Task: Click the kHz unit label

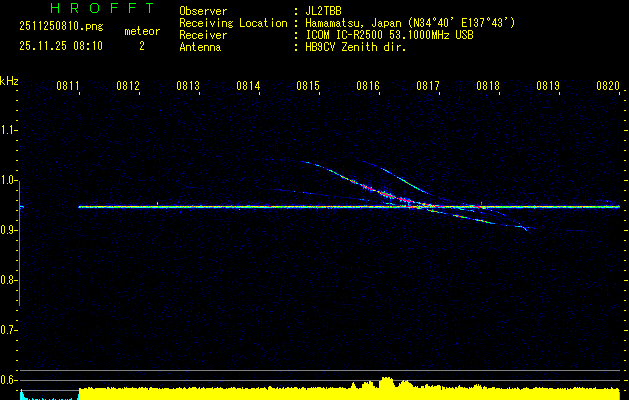Action: click(x=9, y=80)
